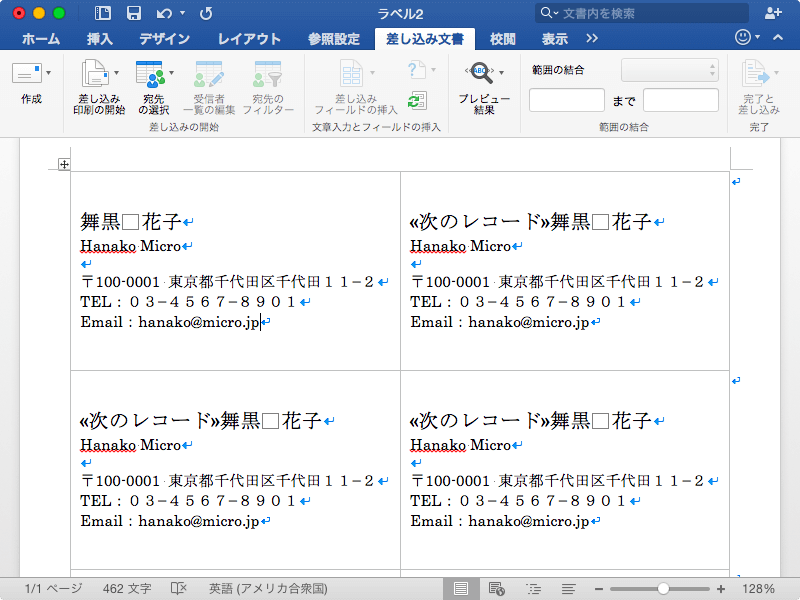Switch to outline view icon
800x600 pixels.
pos(533,589)
